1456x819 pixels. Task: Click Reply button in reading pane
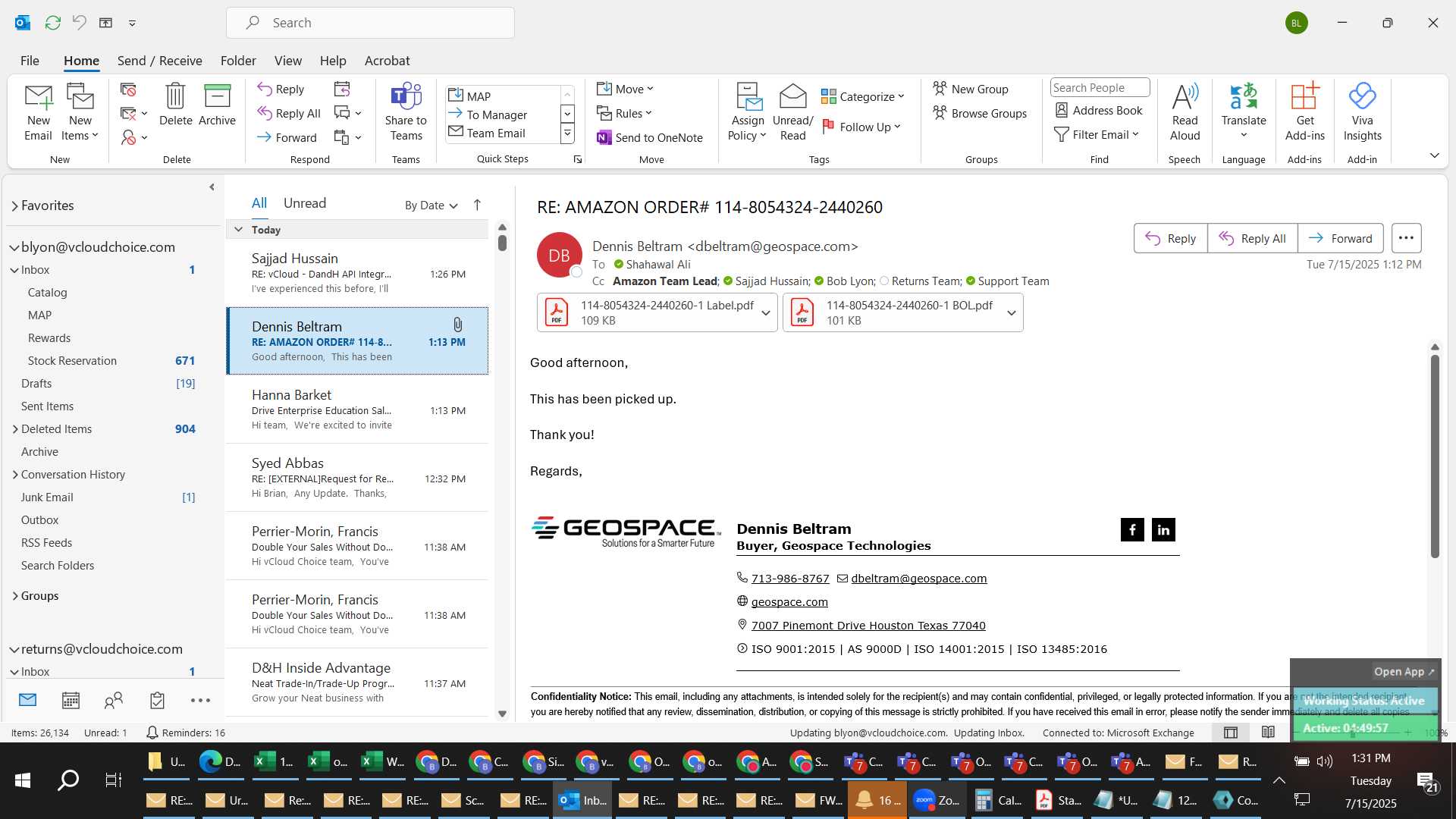pos(1170,238)
